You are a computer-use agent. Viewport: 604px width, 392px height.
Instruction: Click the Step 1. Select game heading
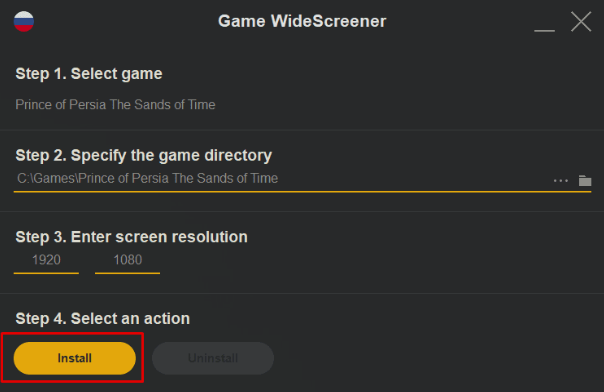click(x=89, y=74)
